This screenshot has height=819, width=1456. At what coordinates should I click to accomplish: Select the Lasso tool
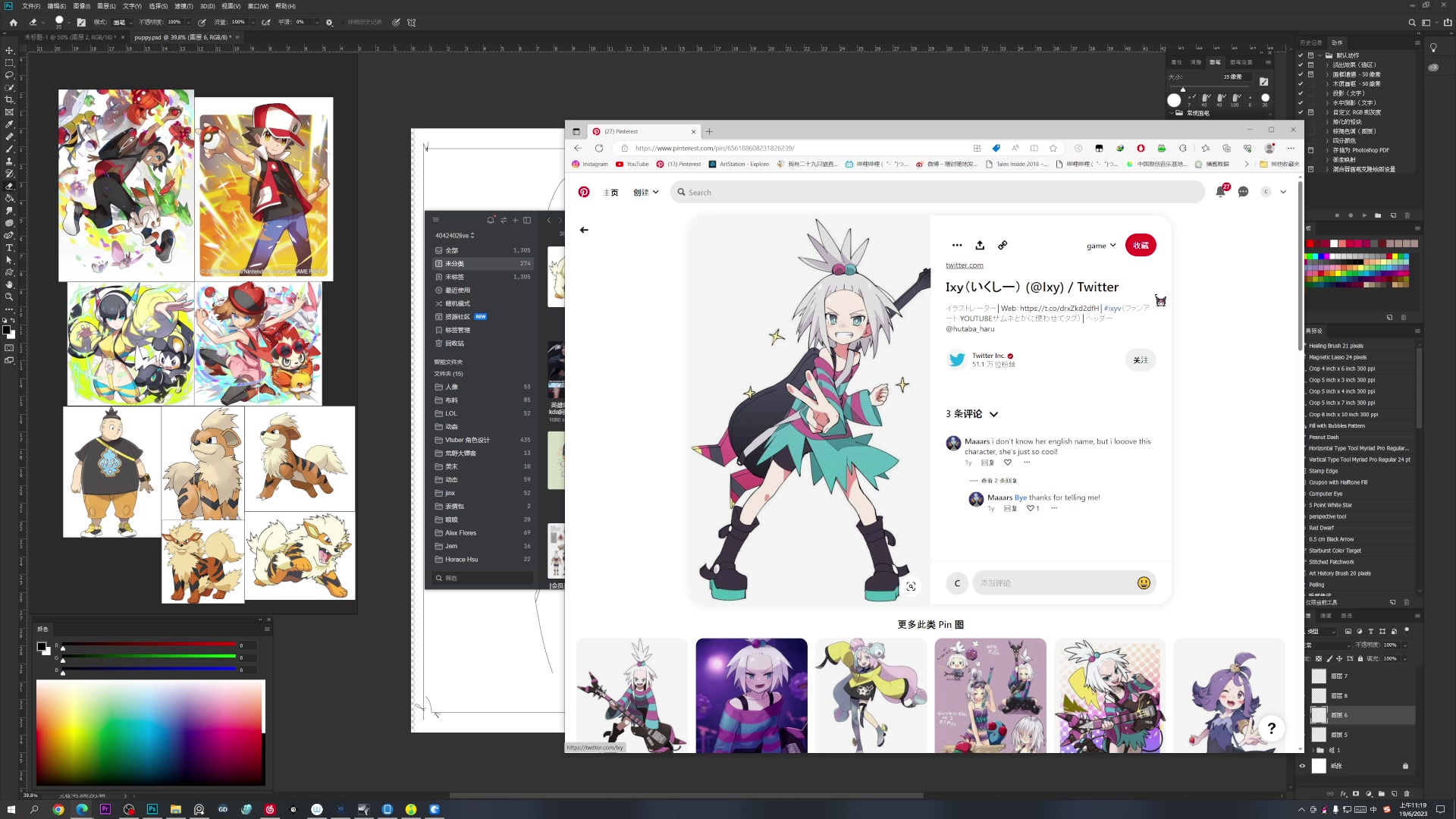pos(9,75)
